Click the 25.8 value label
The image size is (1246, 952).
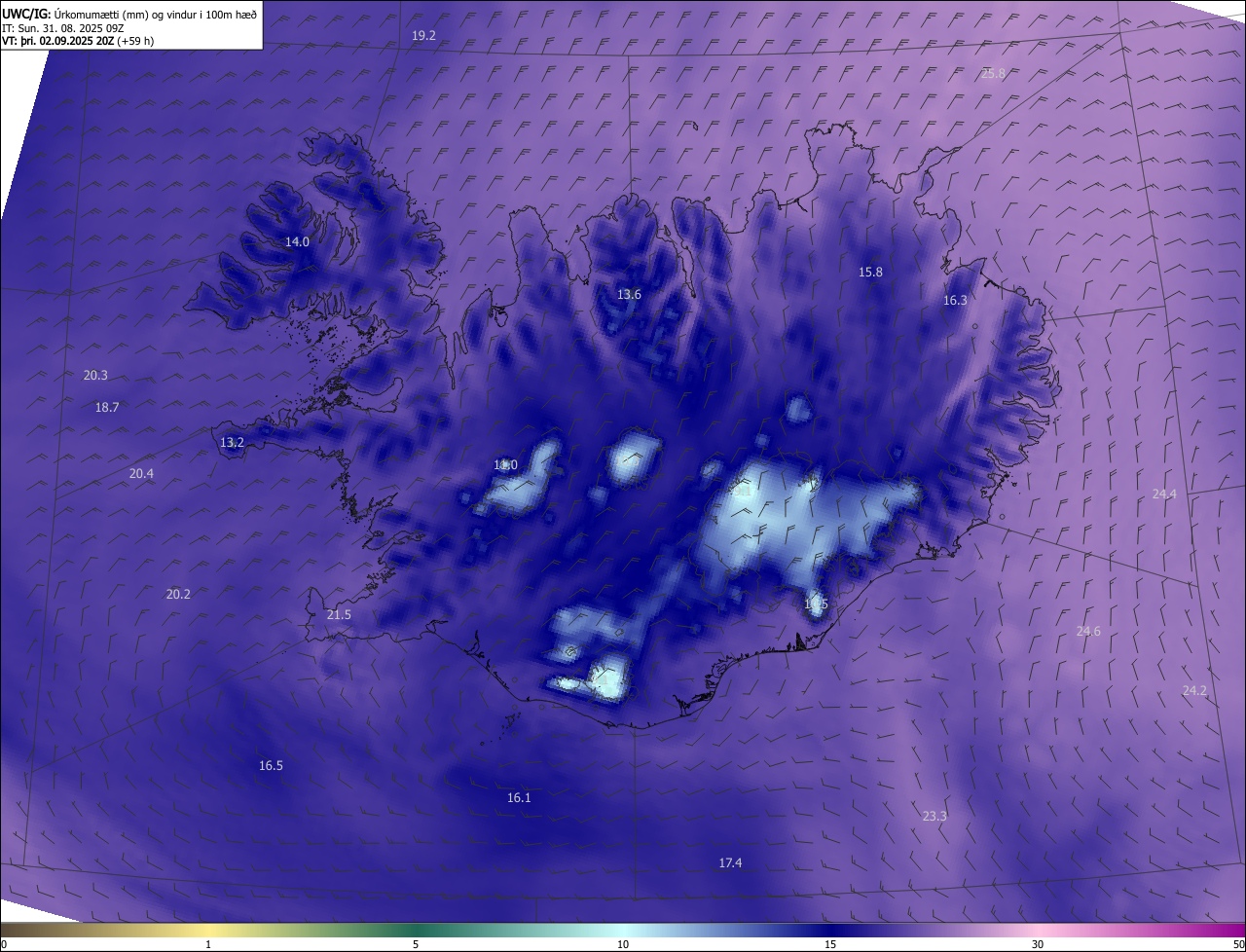pos(993,73)
